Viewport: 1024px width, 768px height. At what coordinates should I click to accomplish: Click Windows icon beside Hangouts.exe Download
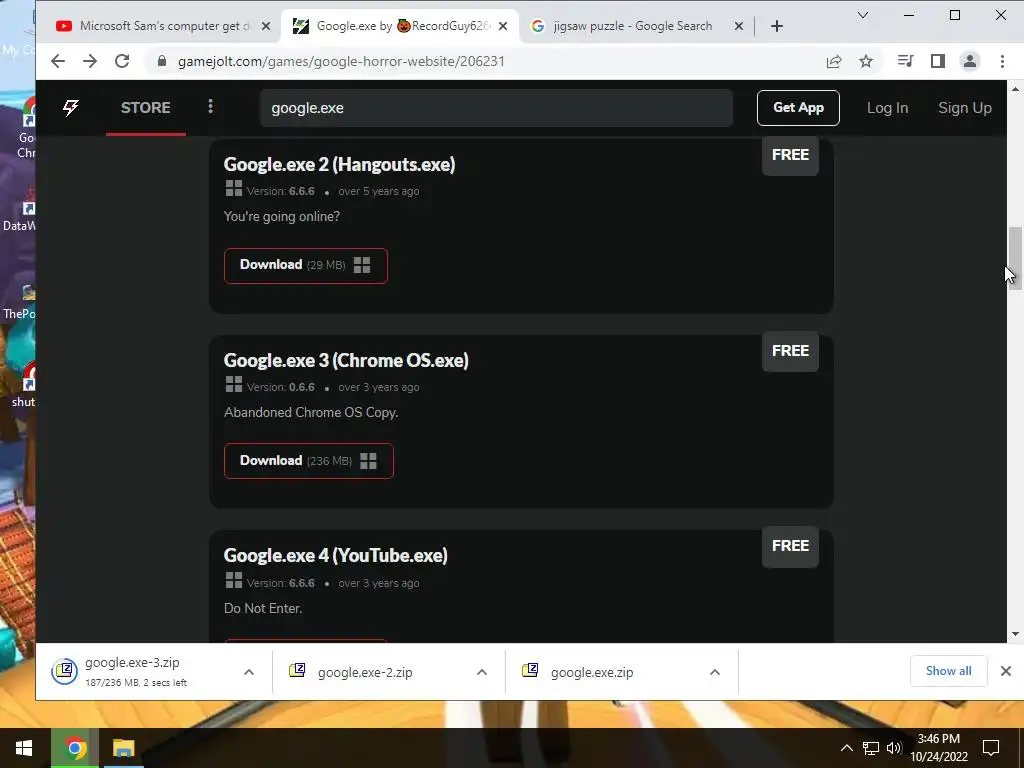(362, 265)
